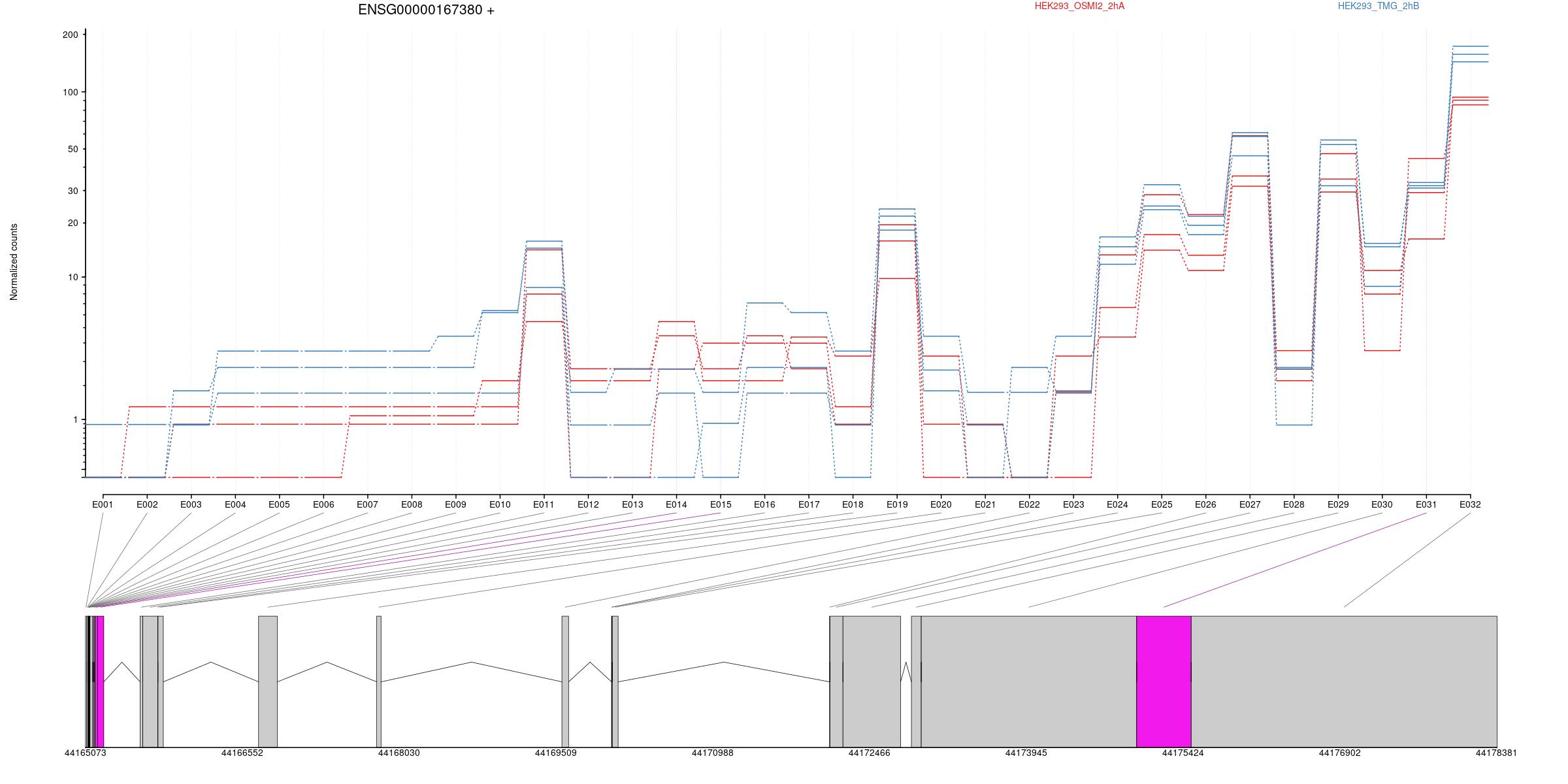Click the E023 exon axis label
The image size is (1568, 784).
[1073, 504]
